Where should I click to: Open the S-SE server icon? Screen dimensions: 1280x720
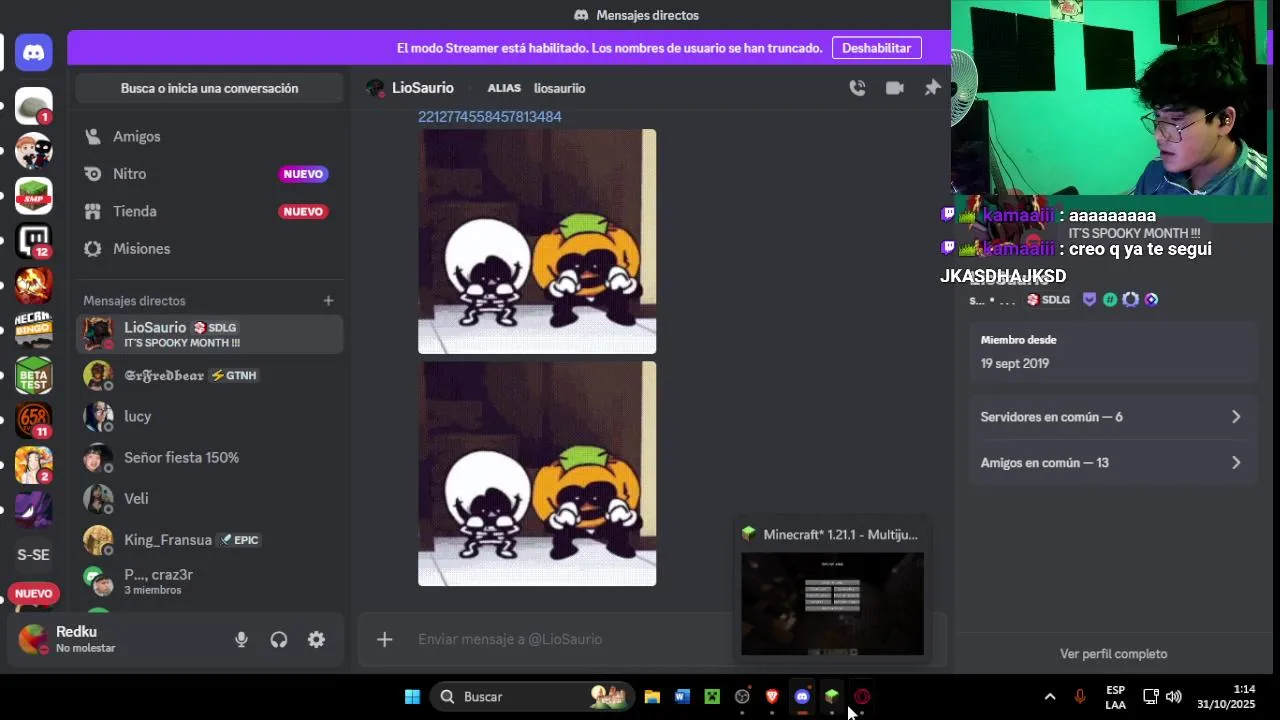click(34, 555)
